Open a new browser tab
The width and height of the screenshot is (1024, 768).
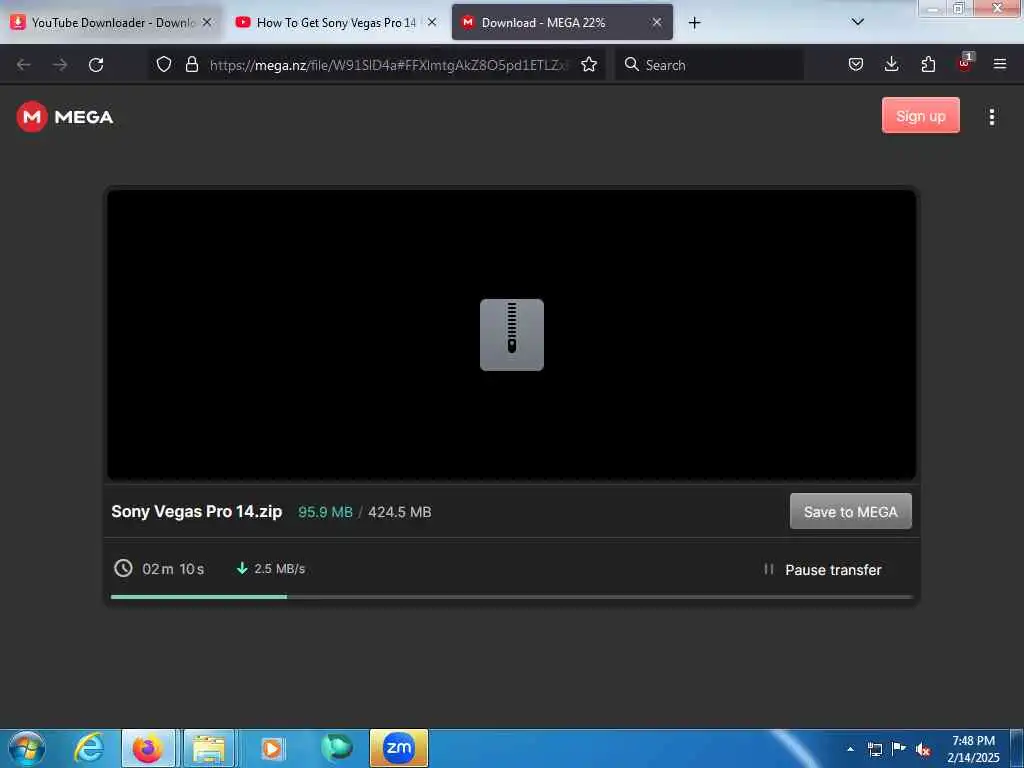(x=694, y=23)
